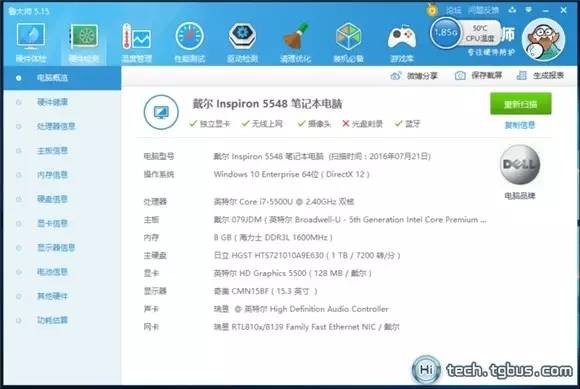Select the 装机必备 colored cube icon
The width and height of the screenshot is (580, 389).
coord(348,42)
